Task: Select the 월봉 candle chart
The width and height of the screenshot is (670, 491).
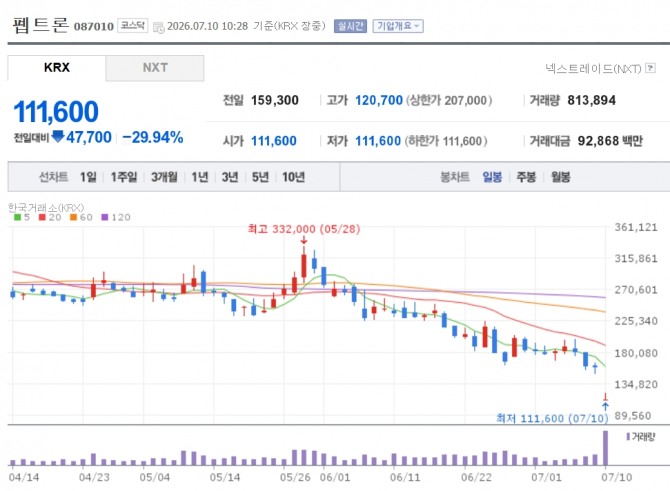Action: tap(561, 176)
